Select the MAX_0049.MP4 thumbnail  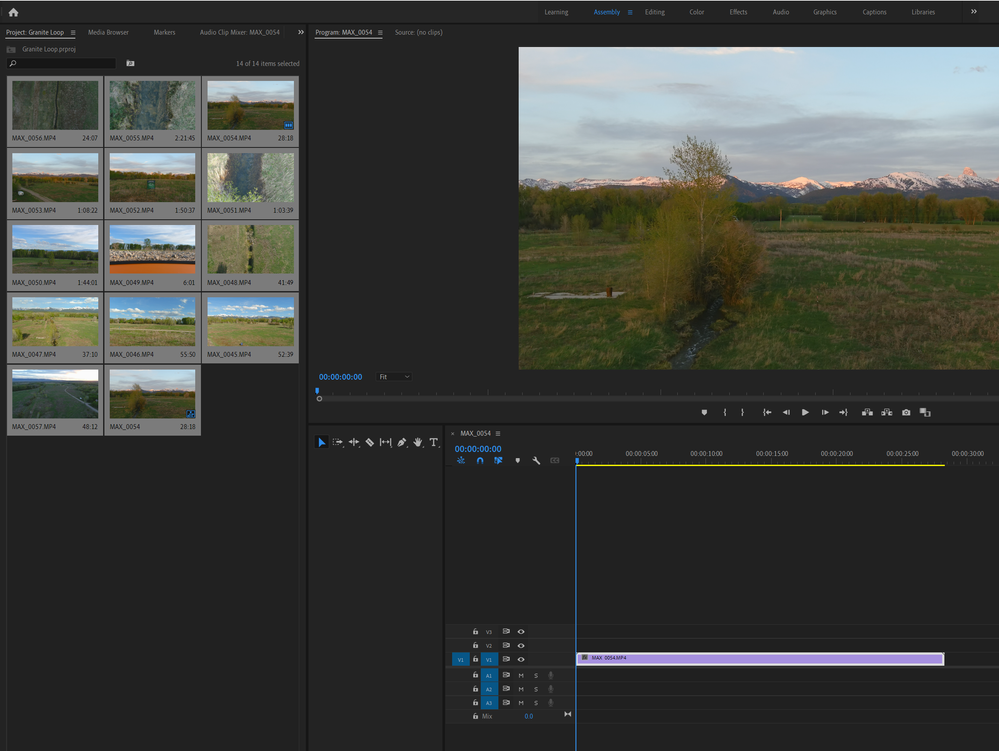152,250
